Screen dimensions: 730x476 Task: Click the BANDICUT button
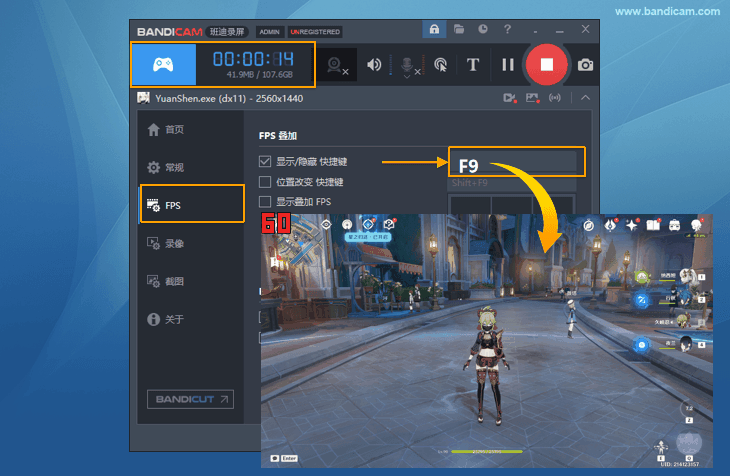[189, 400]
